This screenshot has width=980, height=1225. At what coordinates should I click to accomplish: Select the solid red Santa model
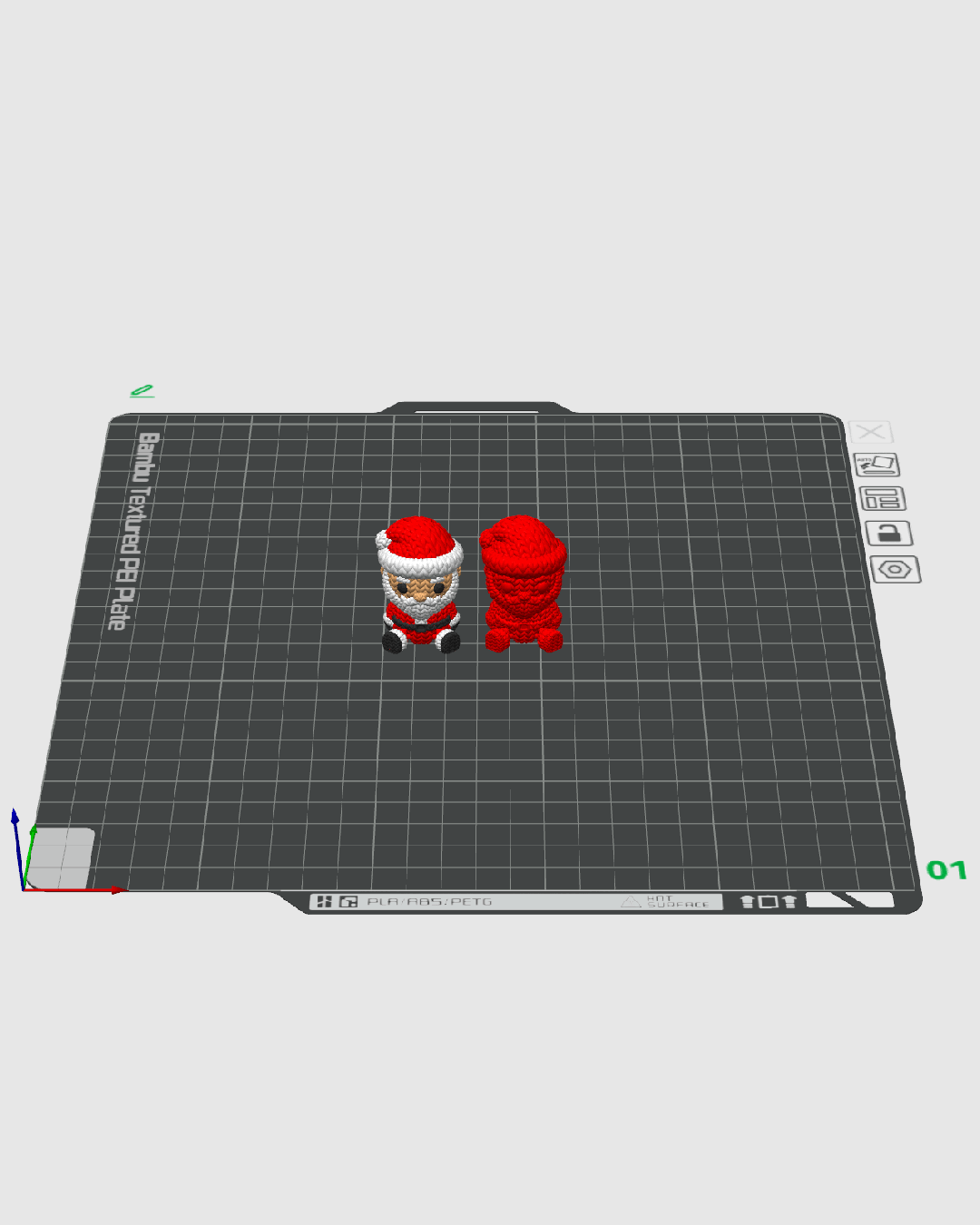524,583
